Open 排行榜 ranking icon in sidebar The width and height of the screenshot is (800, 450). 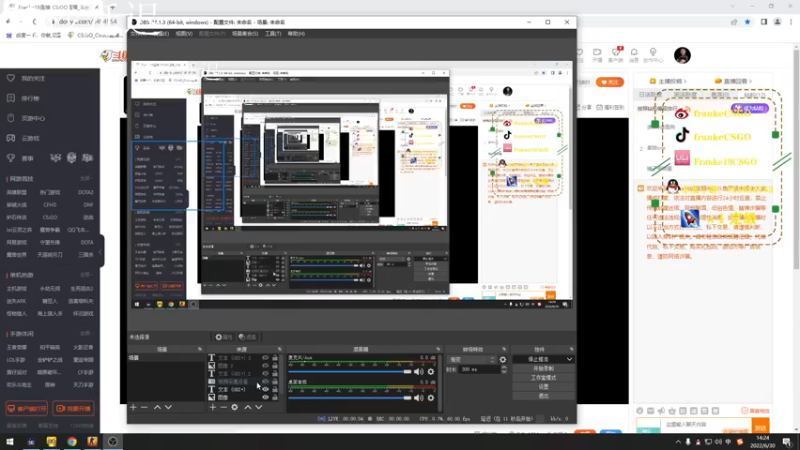pyautogui.click(x=11, y=98)
